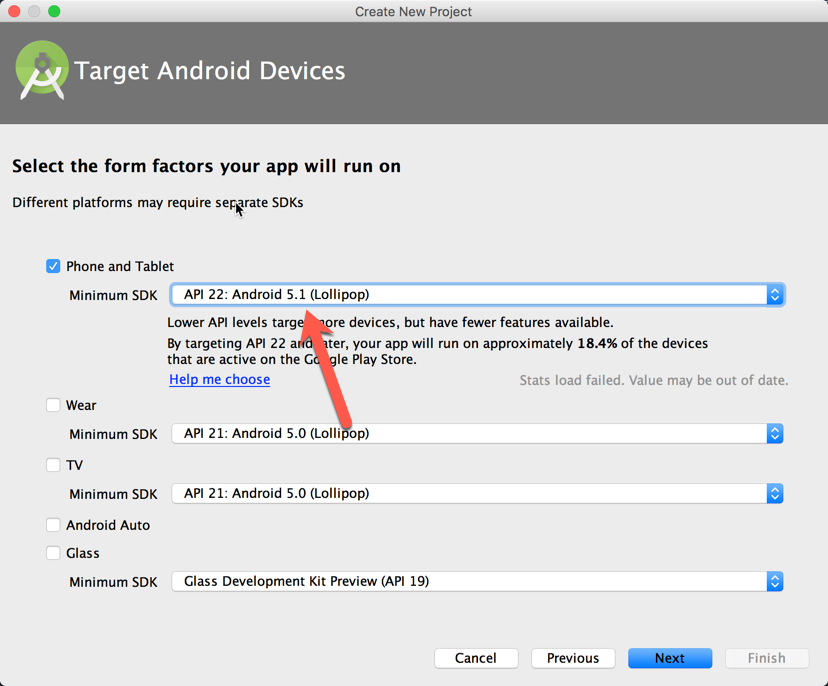The width and height of the screenshot is (828, 686).
Task: Click the Cancel button
Action: [476, 658]
